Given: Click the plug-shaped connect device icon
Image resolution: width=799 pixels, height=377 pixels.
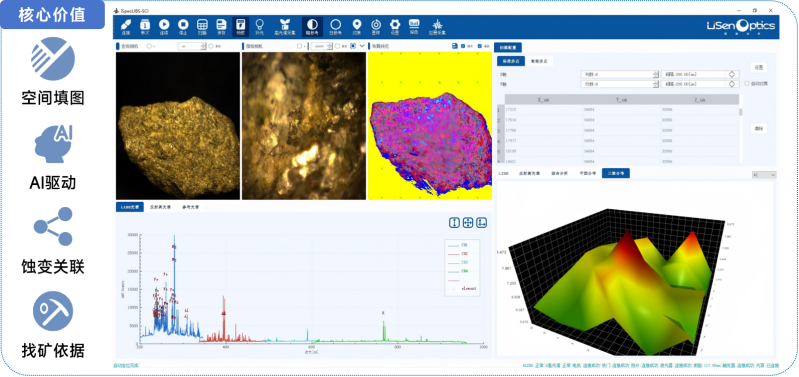Looking at the screenshot, I should click(126, 24).
